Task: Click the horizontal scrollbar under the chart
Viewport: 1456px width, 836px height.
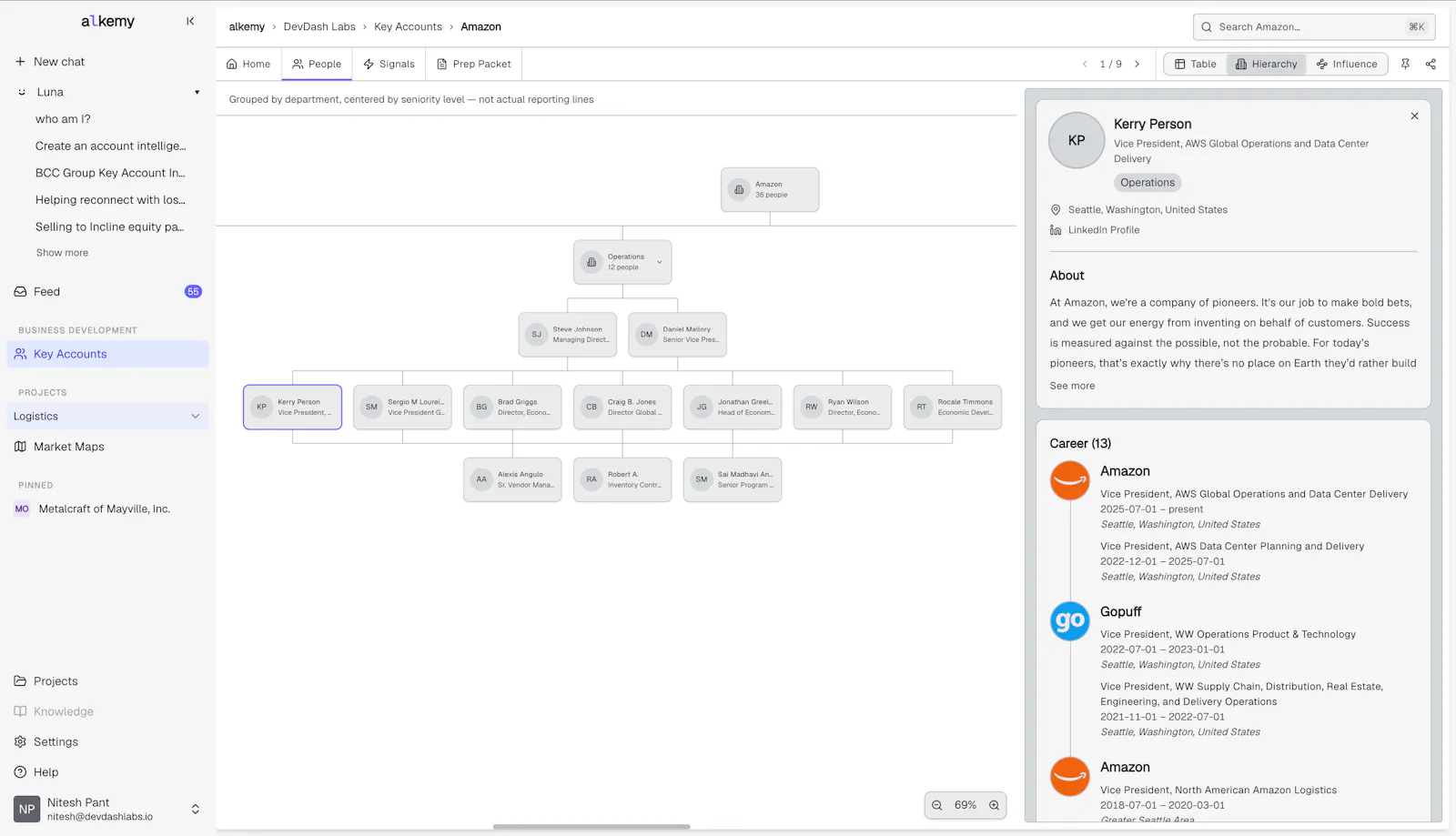Action: click(591, 827)
